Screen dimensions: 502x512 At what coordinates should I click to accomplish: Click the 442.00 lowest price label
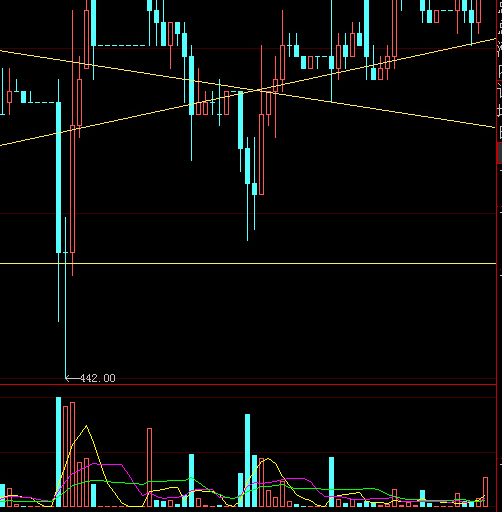(x=98, y=378)
